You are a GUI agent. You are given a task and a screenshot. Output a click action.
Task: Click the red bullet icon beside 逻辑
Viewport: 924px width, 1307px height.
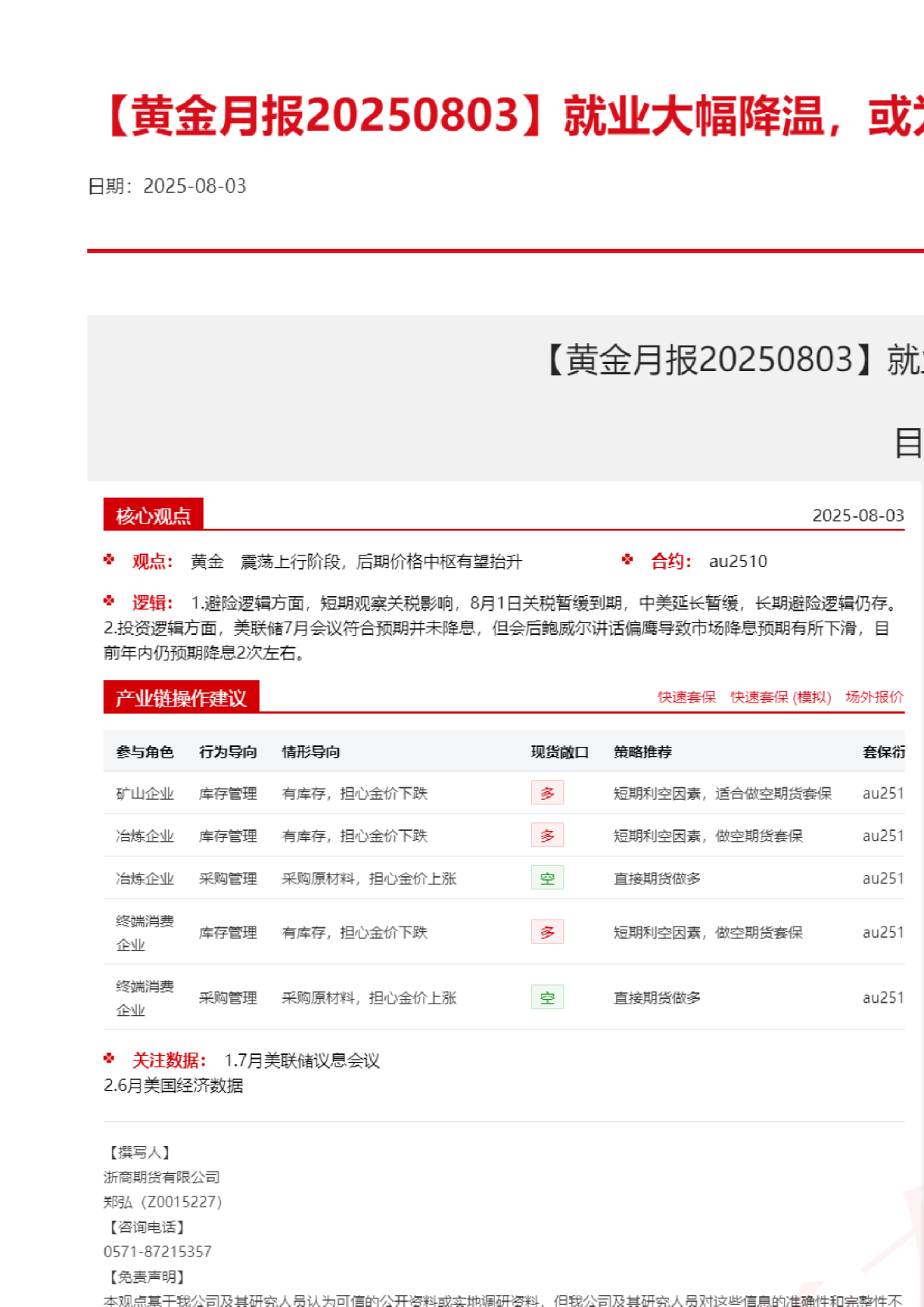coord(109,601)
